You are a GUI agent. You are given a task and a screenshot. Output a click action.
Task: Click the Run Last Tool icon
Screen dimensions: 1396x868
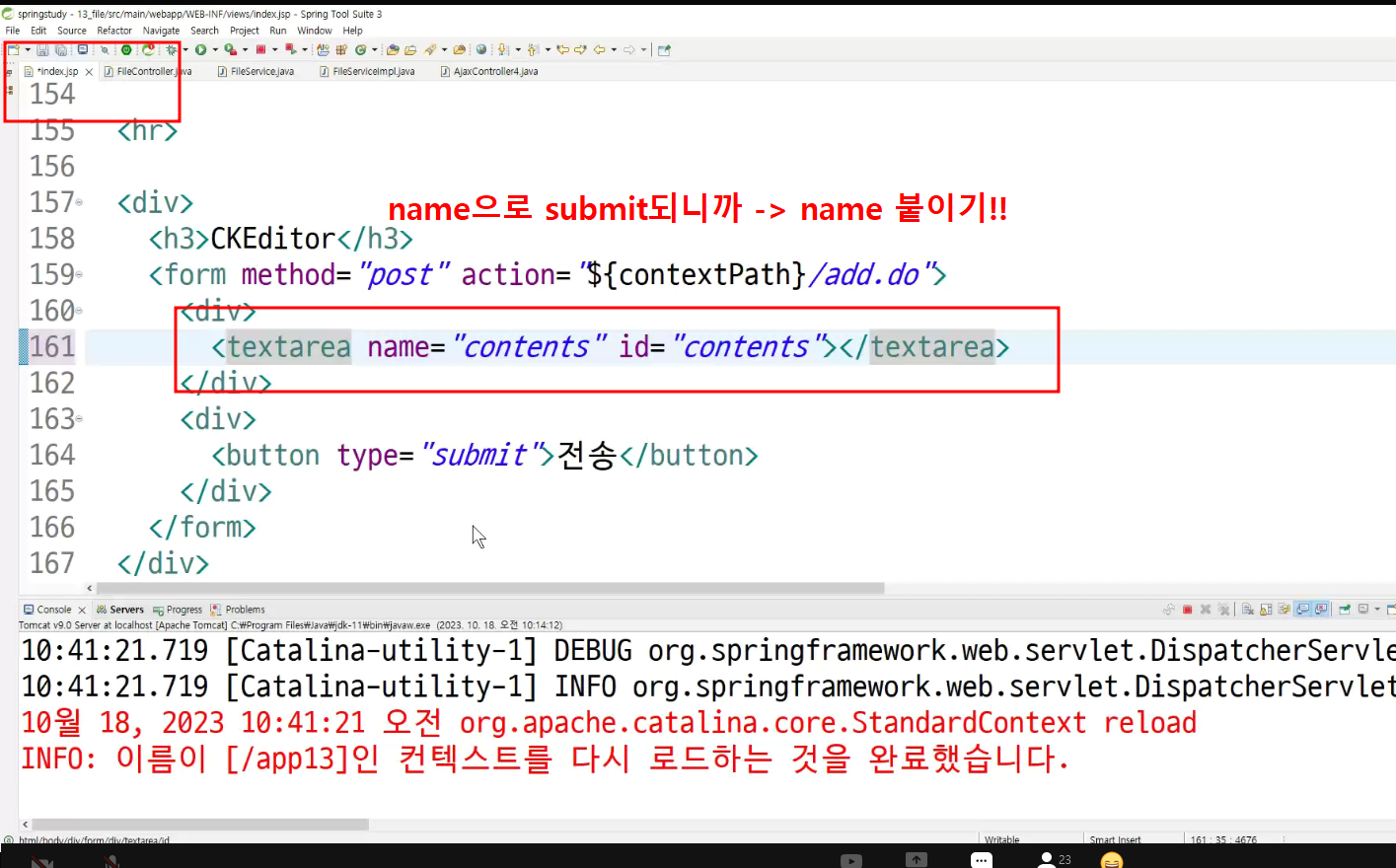[230, 49]
